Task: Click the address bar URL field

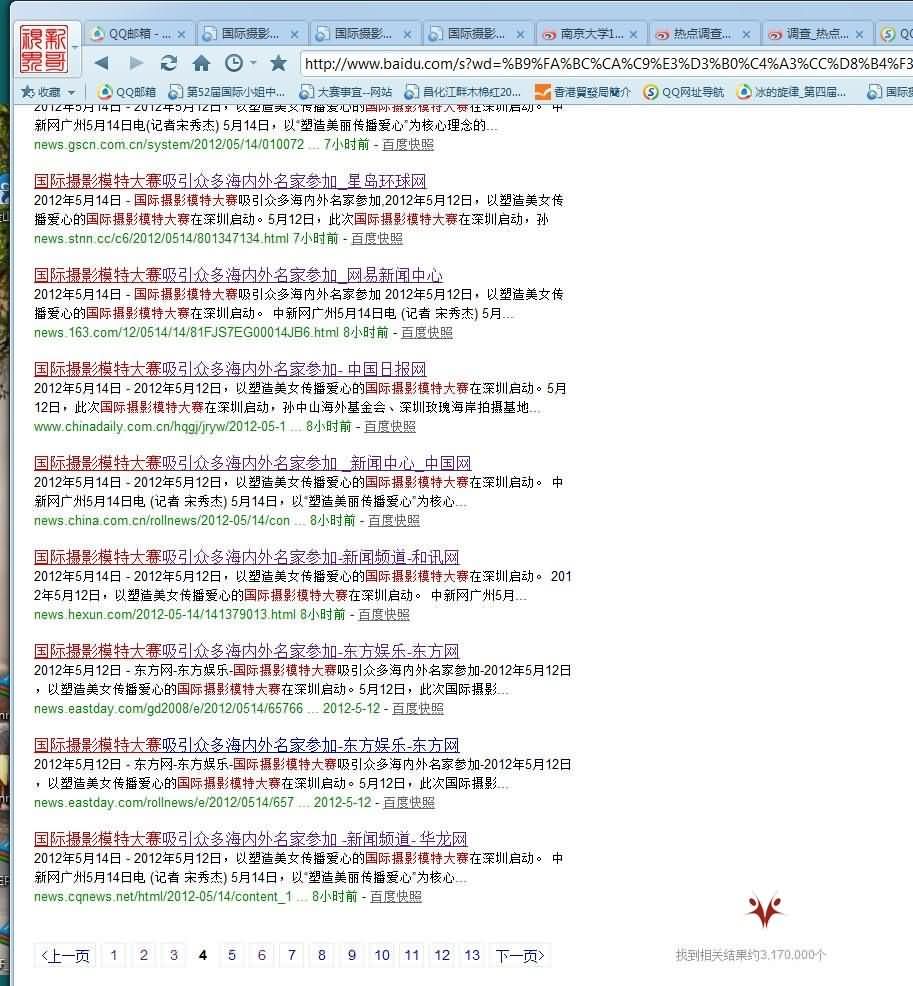Action: point(607,64)
